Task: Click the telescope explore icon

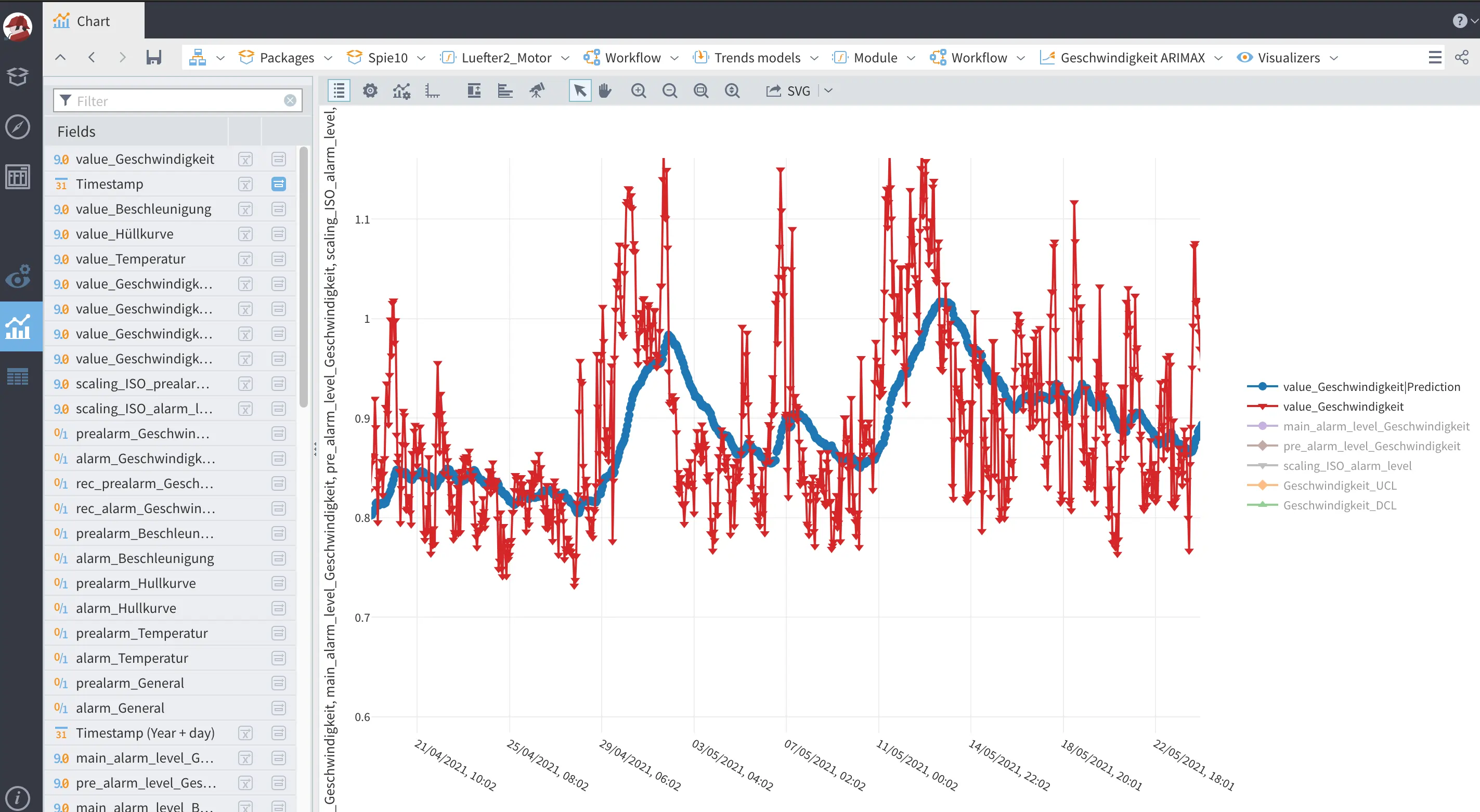Action: pos(537,91)
